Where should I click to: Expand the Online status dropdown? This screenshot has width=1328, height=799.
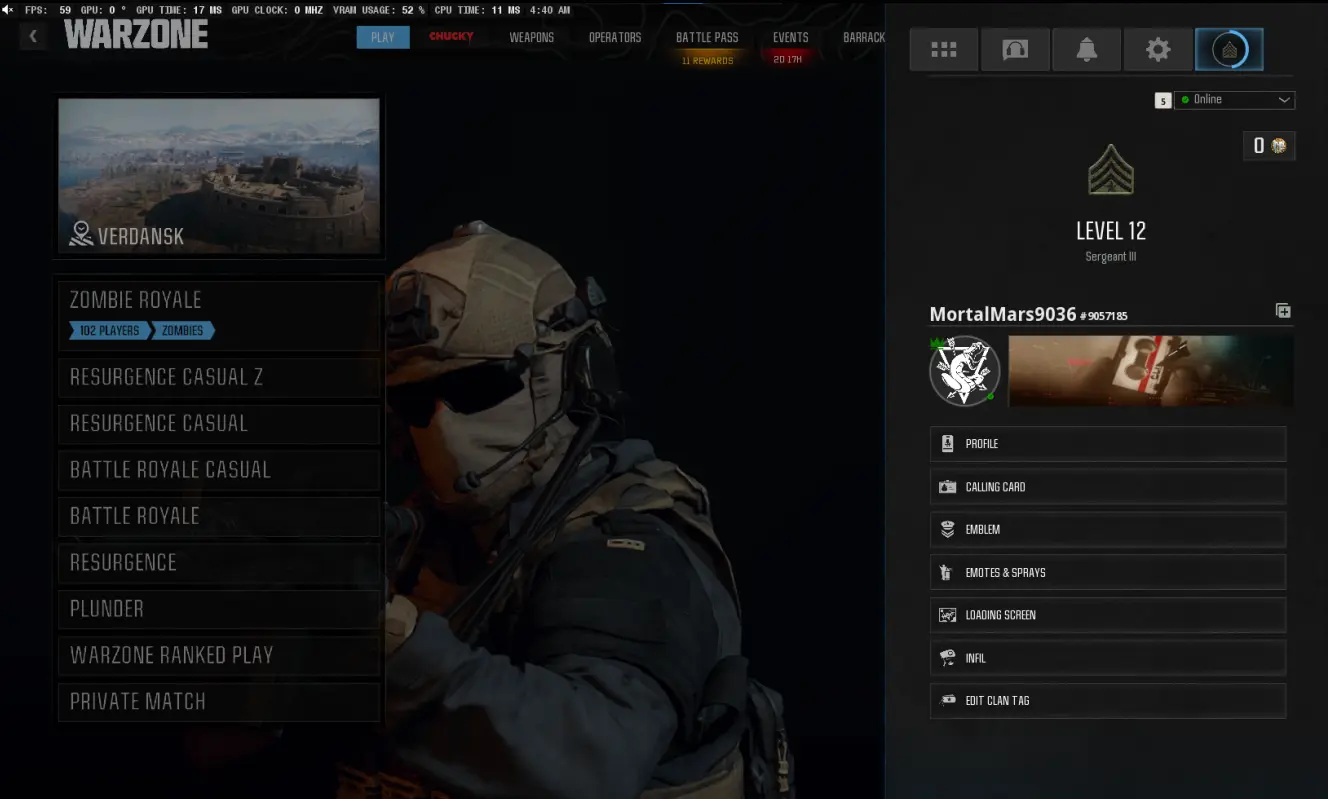(x=1234, y=100)
